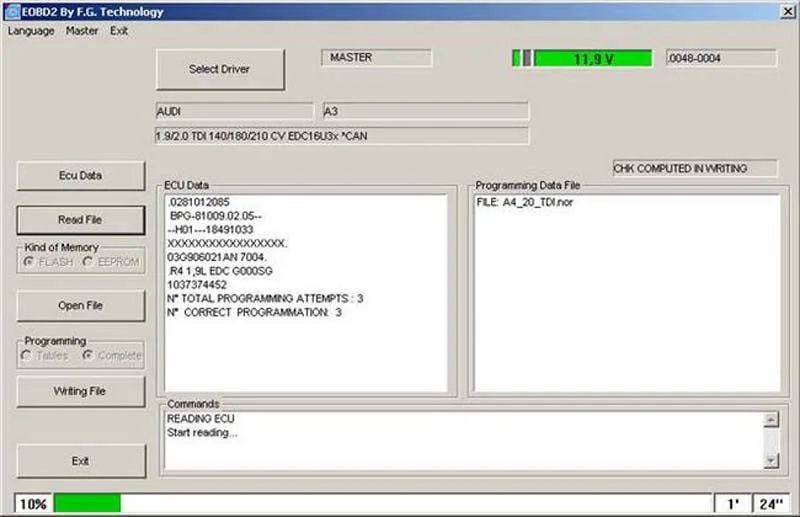Click the 0281012085 line in ECU Data
The image size is (800, 517).
pos(199,202)
